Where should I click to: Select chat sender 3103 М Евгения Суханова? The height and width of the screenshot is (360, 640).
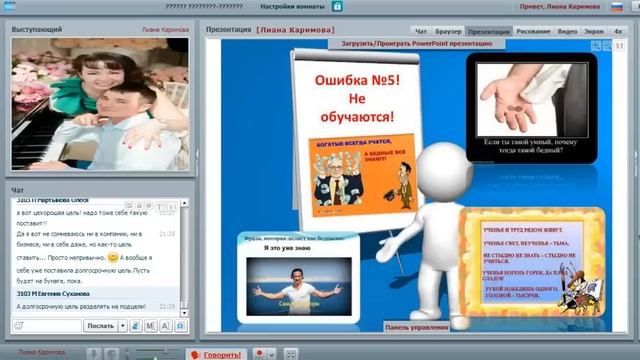53,293
